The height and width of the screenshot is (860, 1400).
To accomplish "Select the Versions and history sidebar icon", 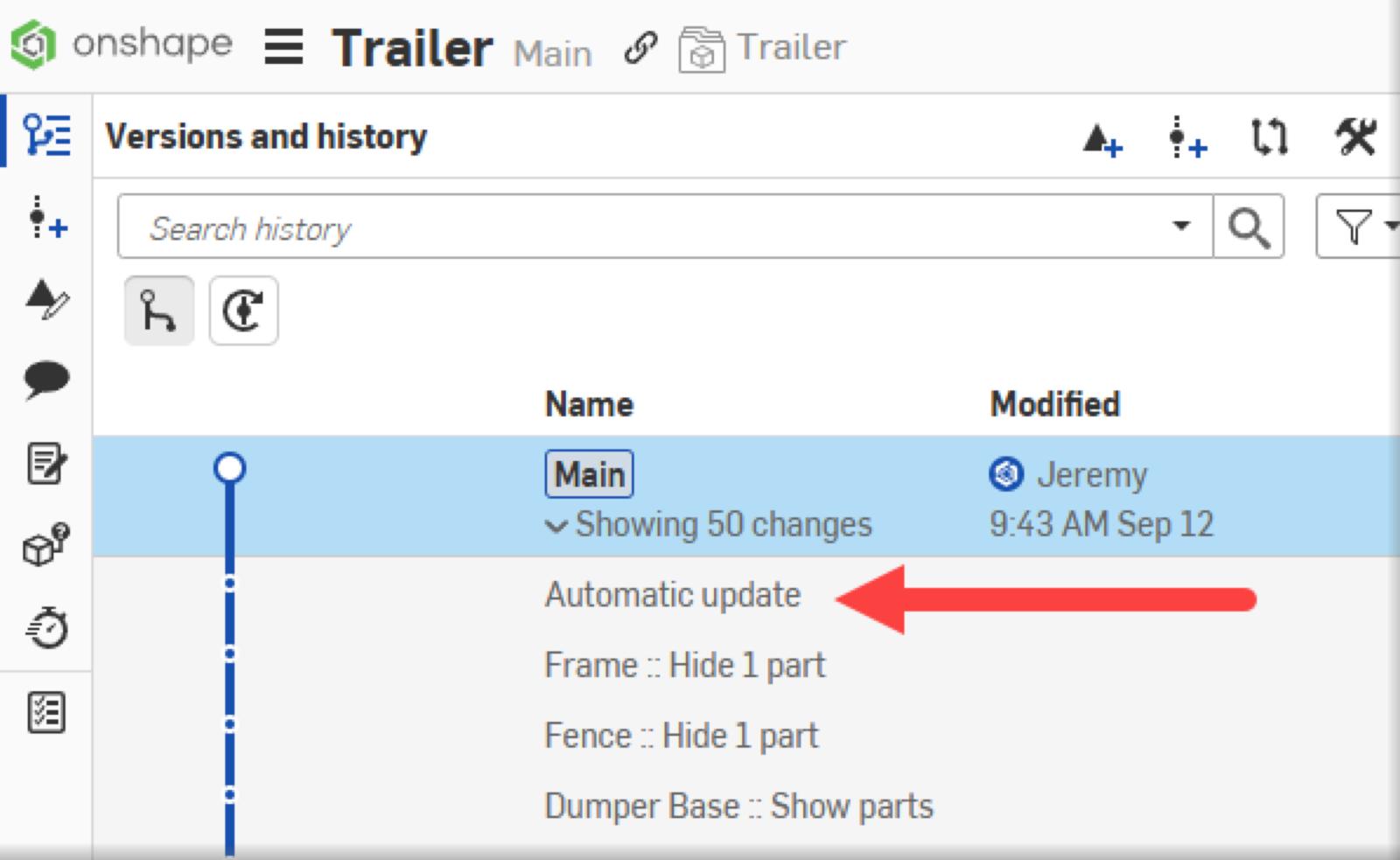I will (x=46, y=136).
